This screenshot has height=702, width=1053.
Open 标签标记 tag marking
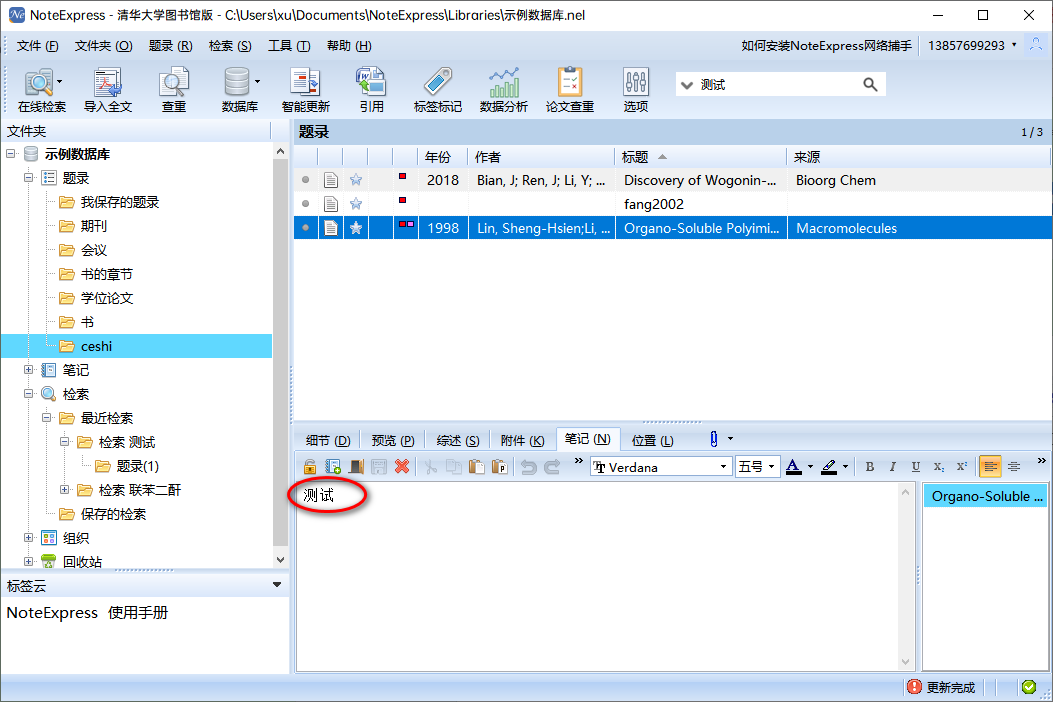click(437, 90)
